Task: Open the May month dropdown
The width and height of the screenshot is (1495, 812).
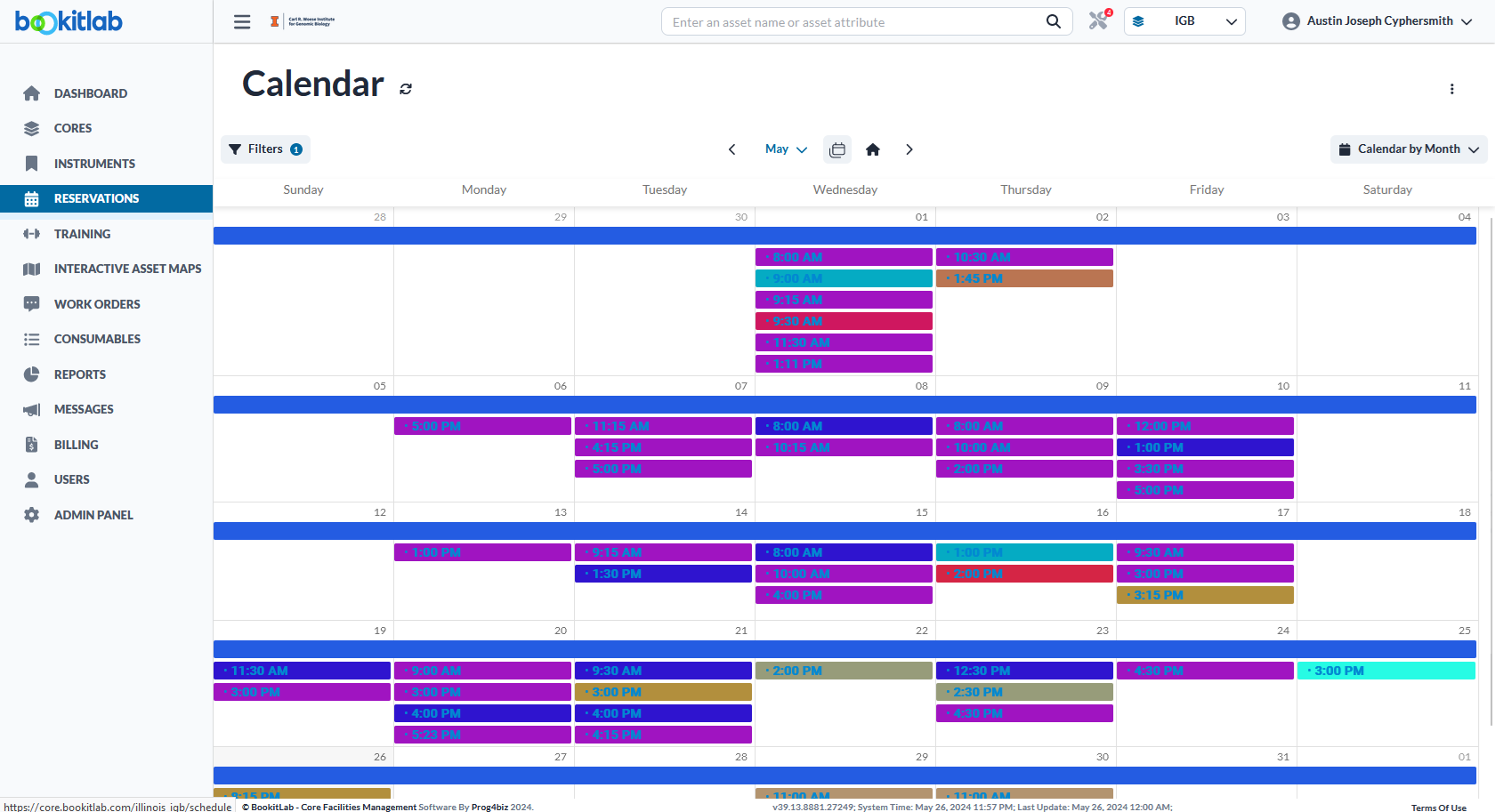Action: click(786, 149)
